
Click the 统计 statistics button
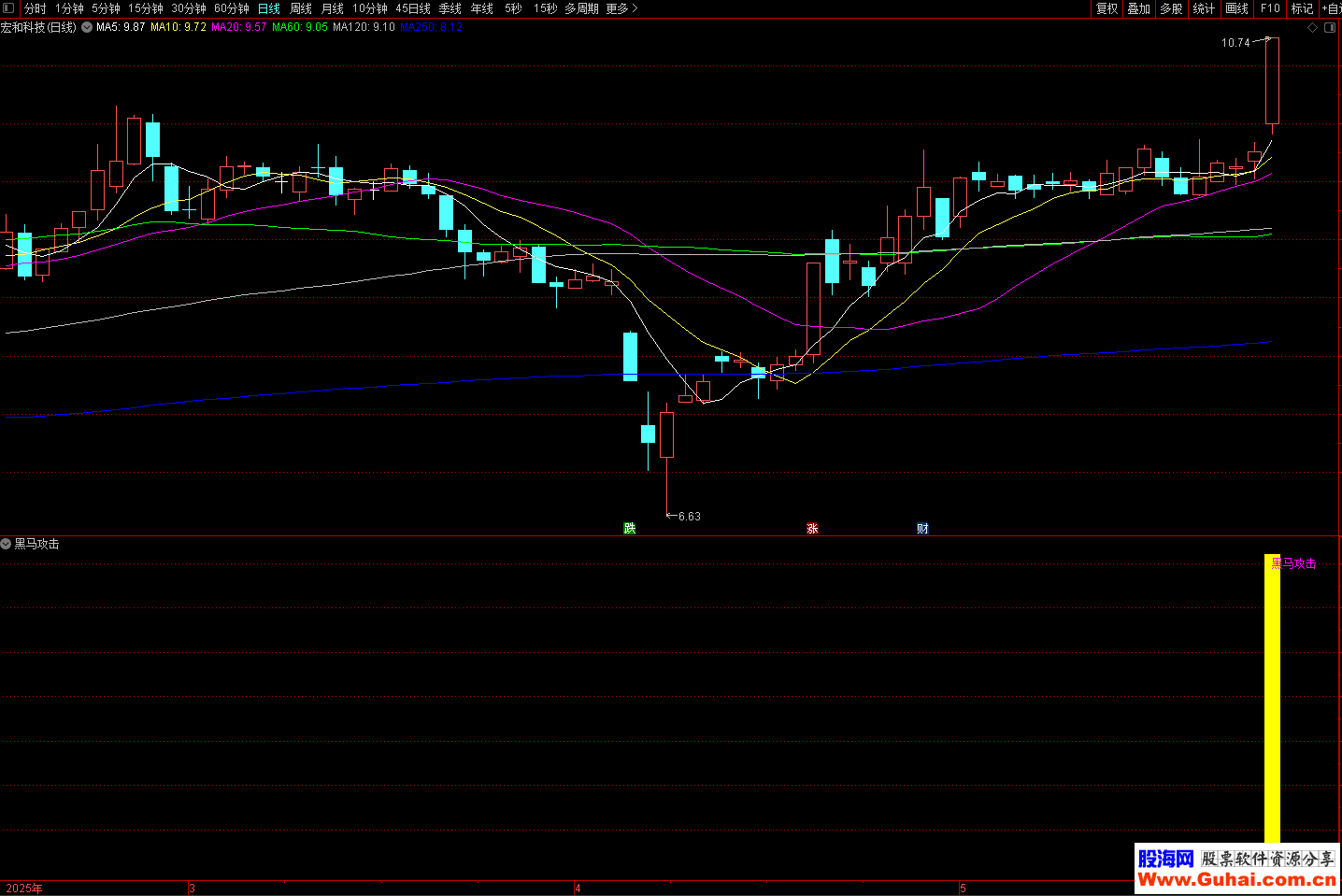point(1205,8)
